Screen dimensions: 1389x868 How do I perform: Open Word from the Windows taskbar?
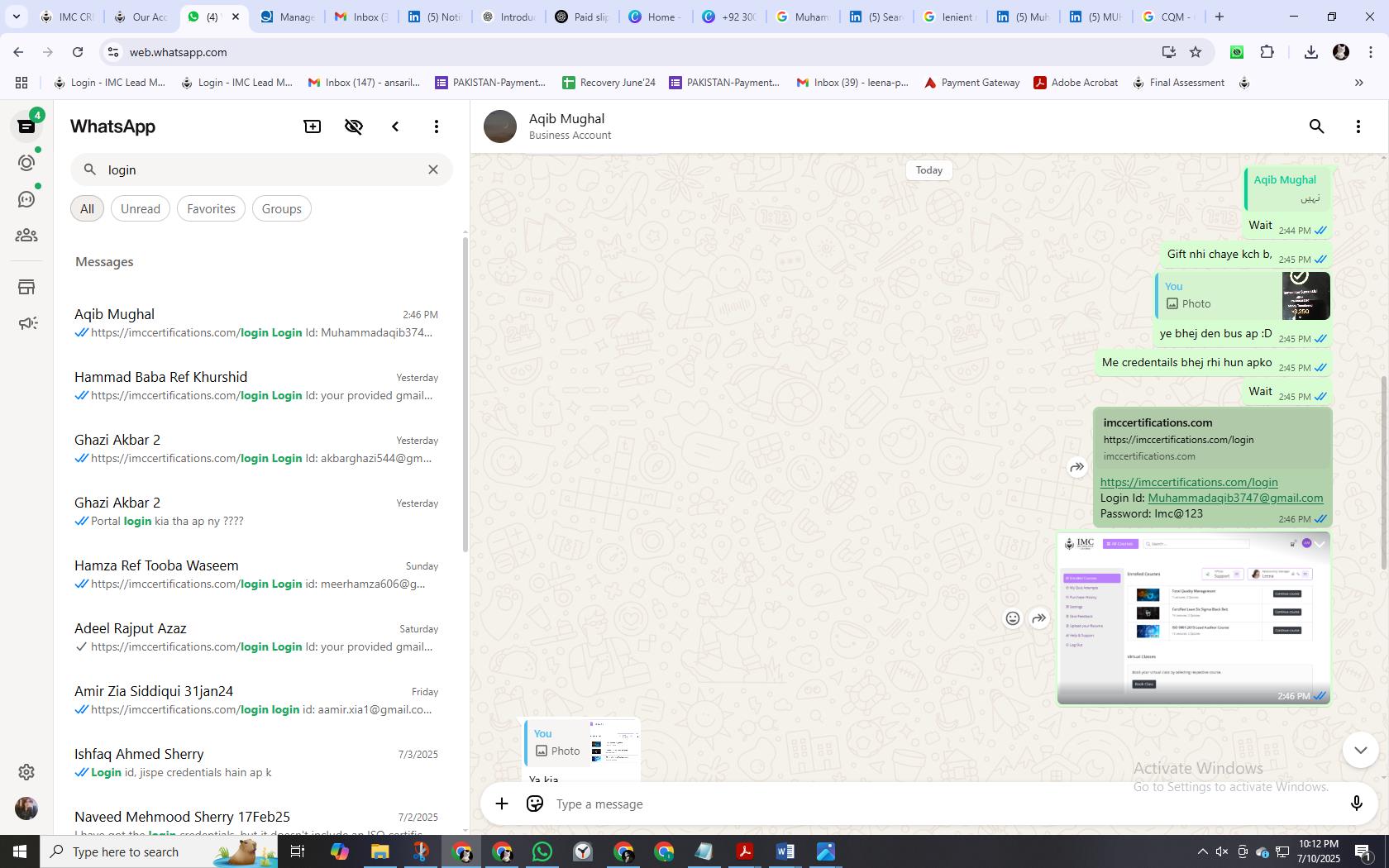[785, 851]
